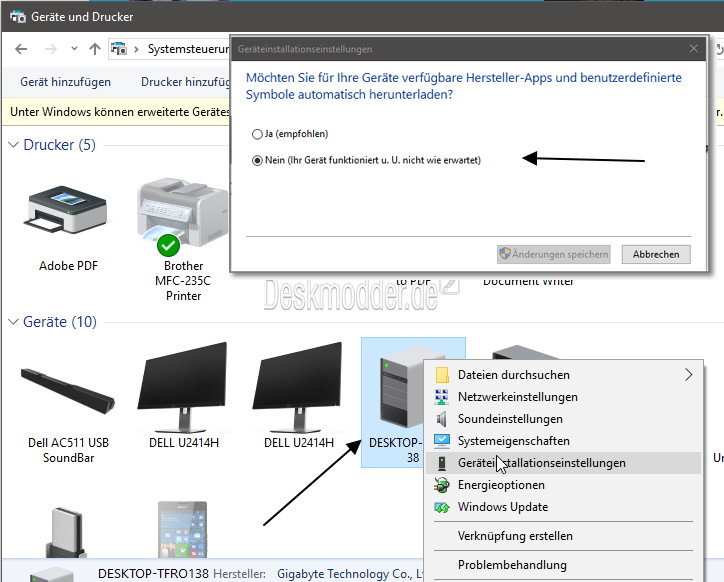Screen dimensions: 724x582
Task: Choose the Ja (empfohlen) radio option
Action: [x=257, y=134]
